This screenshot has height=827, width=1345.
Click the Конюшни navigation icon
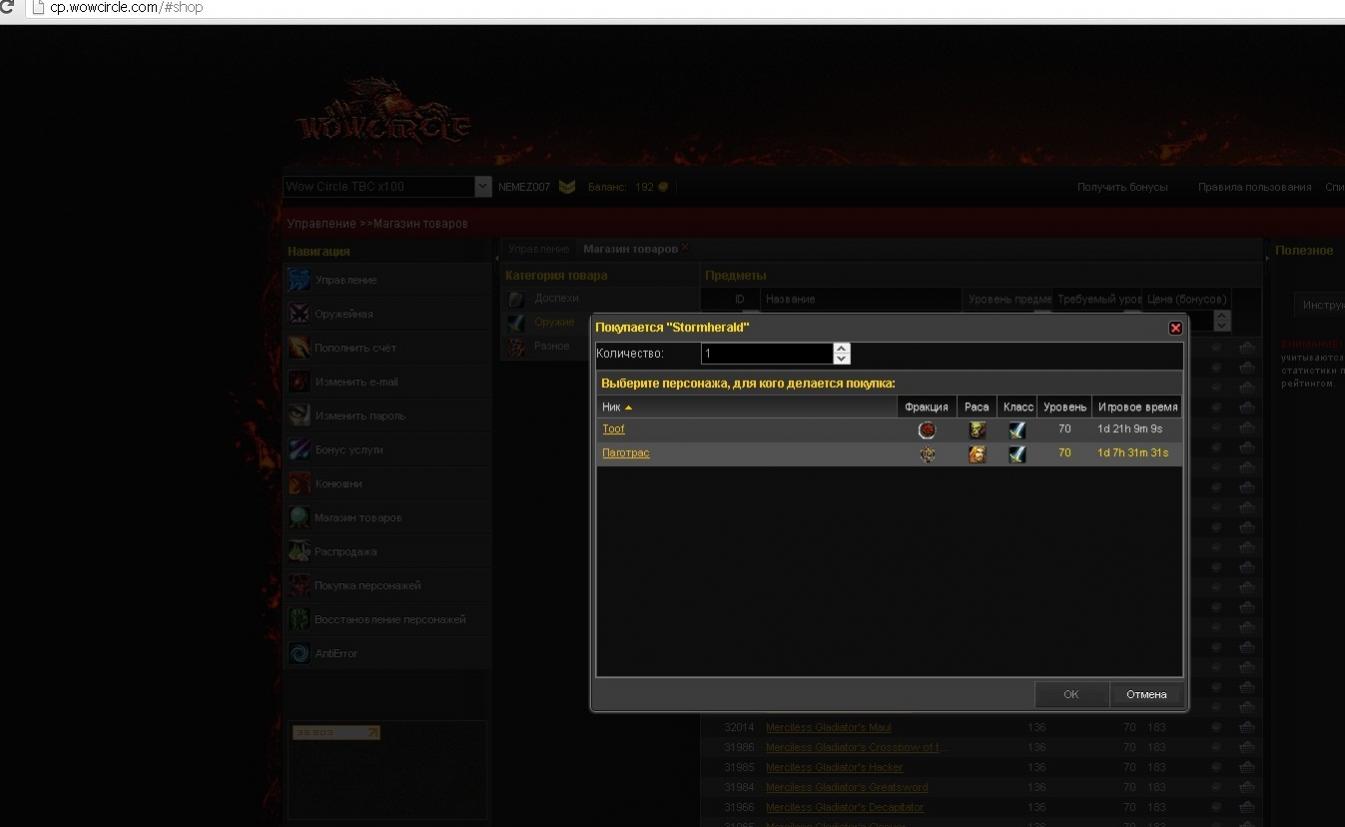pyautogui.click(x=299, y=484)
